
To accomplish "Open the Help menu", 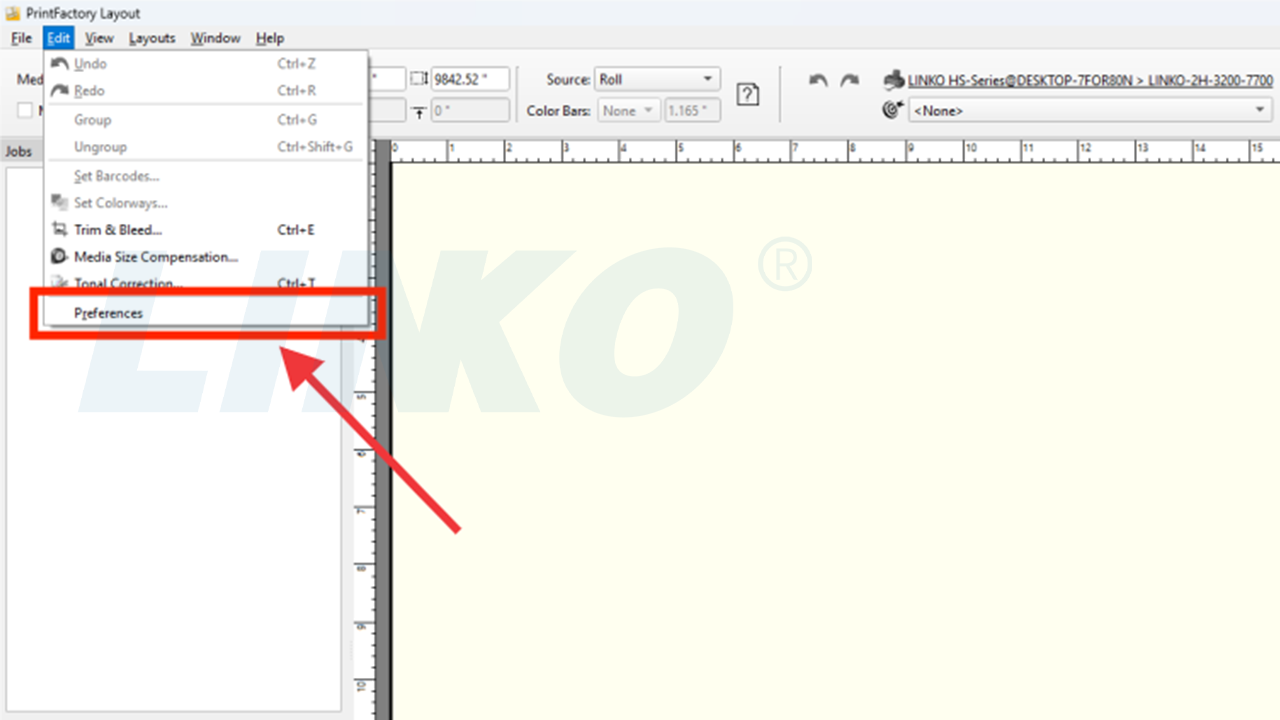I will 270,38.
